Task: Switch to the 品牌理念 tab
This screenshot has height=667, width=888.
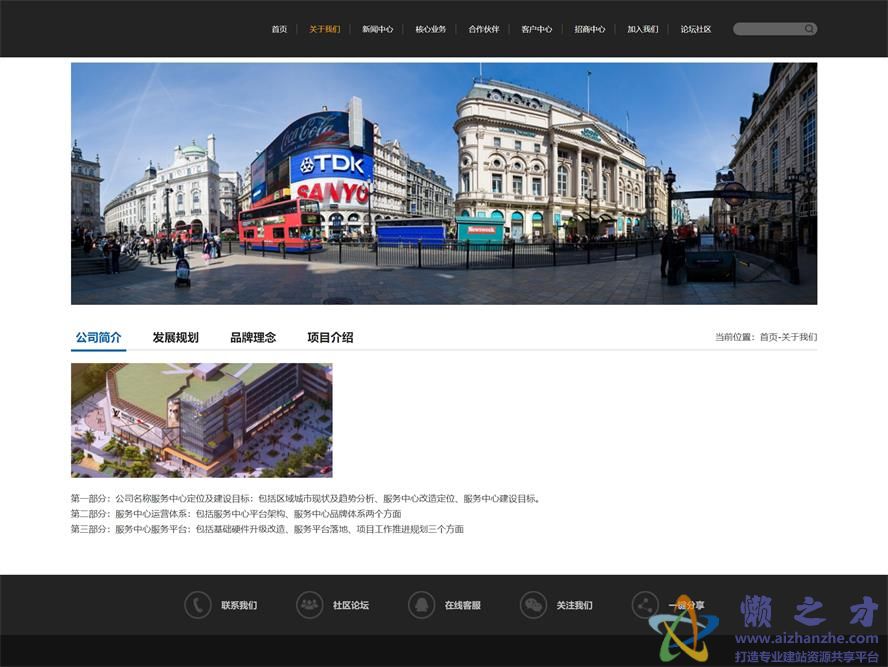Action: pos(253,338)
